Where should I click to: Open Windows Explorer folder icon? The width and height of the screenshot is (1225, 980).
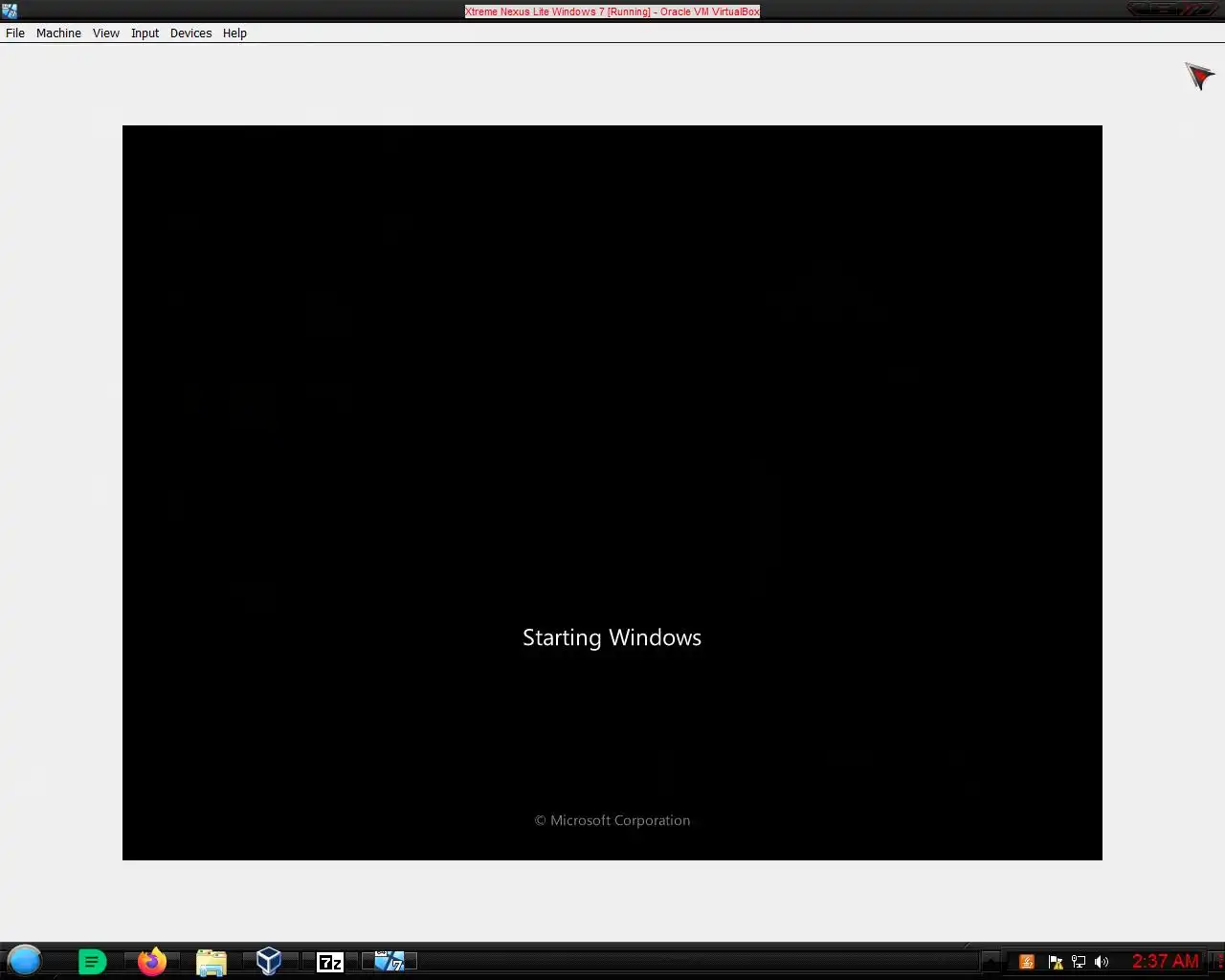(x=212, y=962)
